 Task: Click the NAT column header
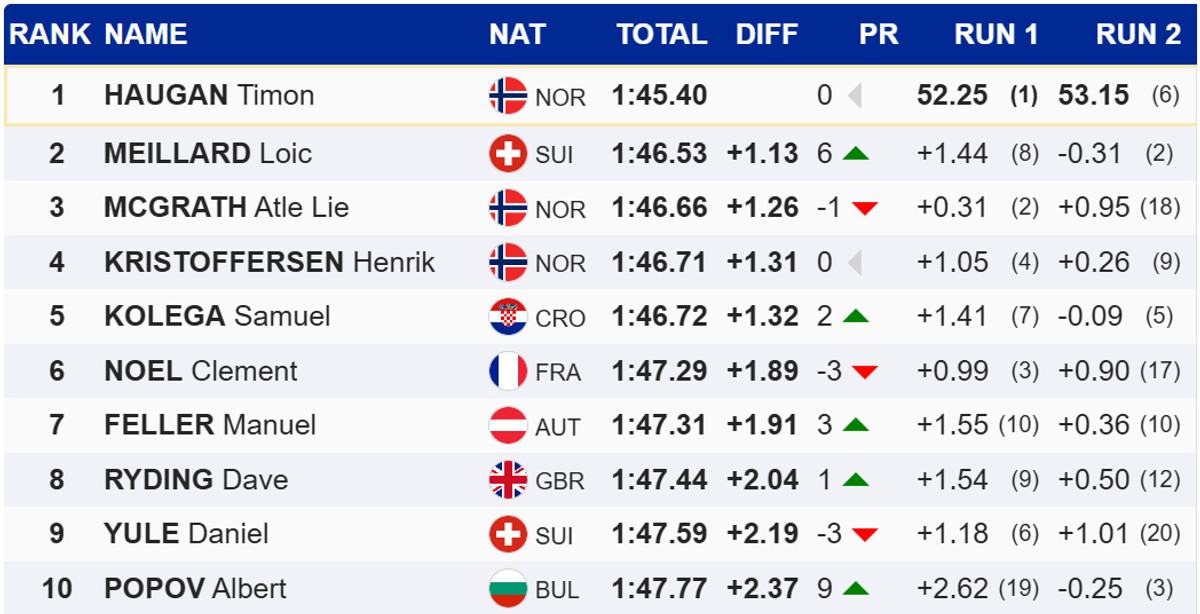tap(517, 34)
